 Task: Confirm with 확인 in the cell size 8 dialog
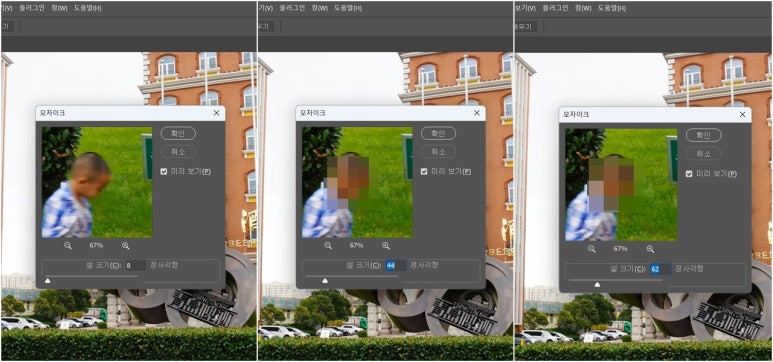pyautogui.click(x=178, y=133)
